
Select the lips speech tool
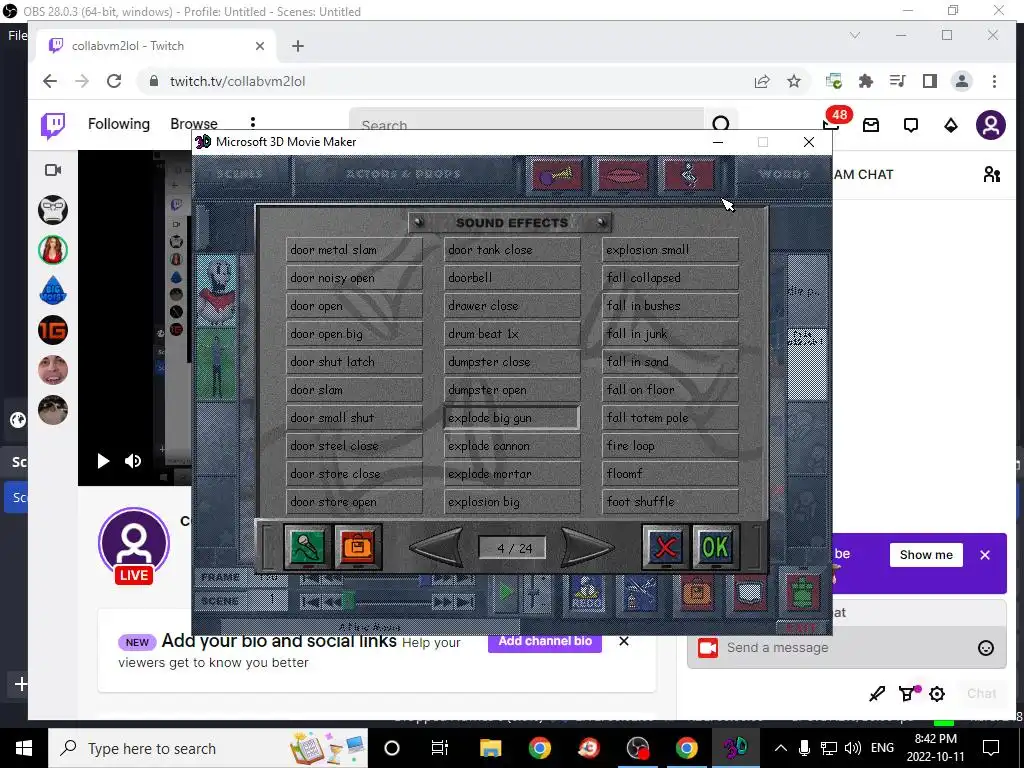(x=623, y=175)
